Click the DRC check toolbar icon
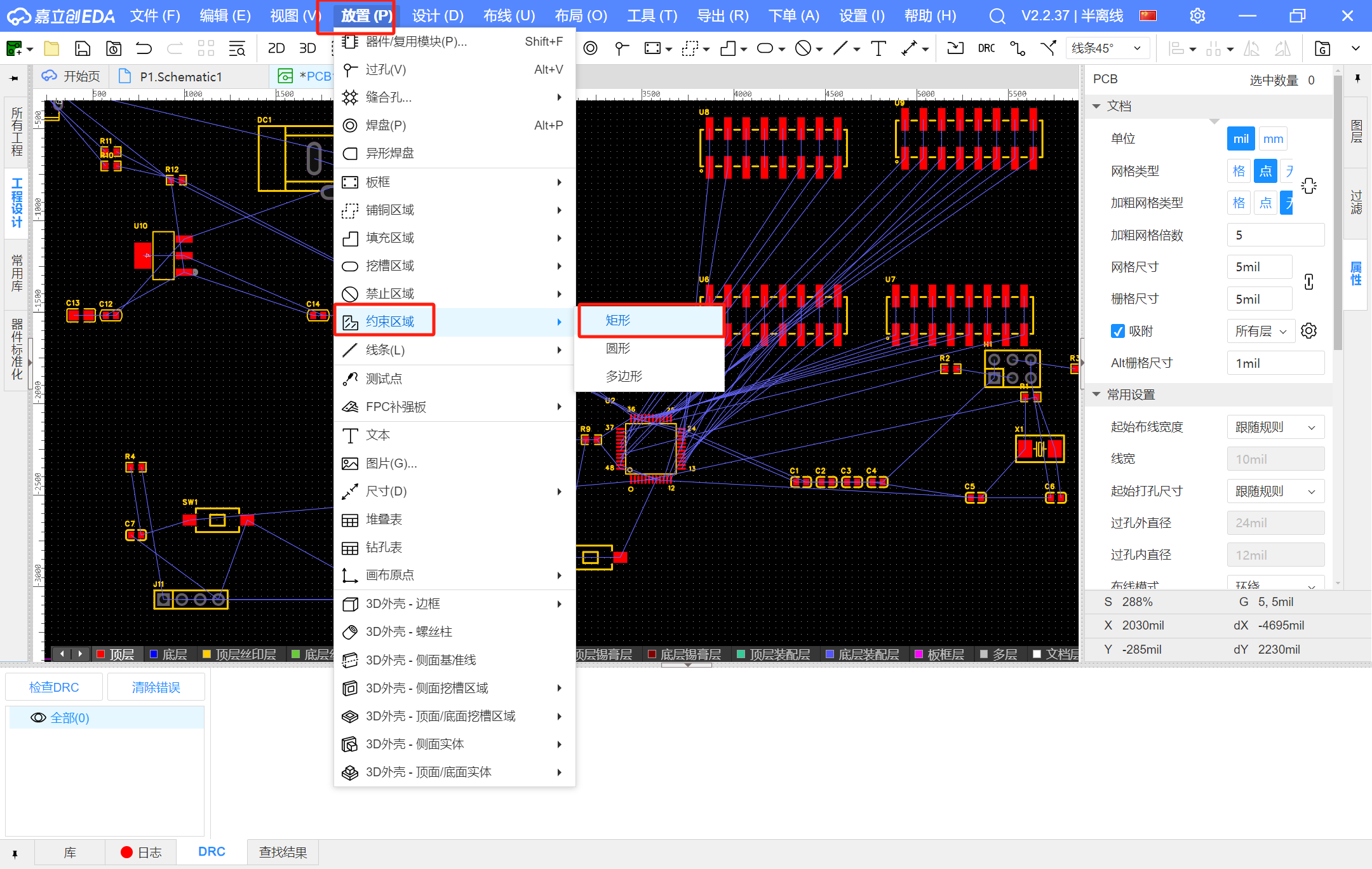The width and height of the screenshot is (1372, 869). (986, 48)
